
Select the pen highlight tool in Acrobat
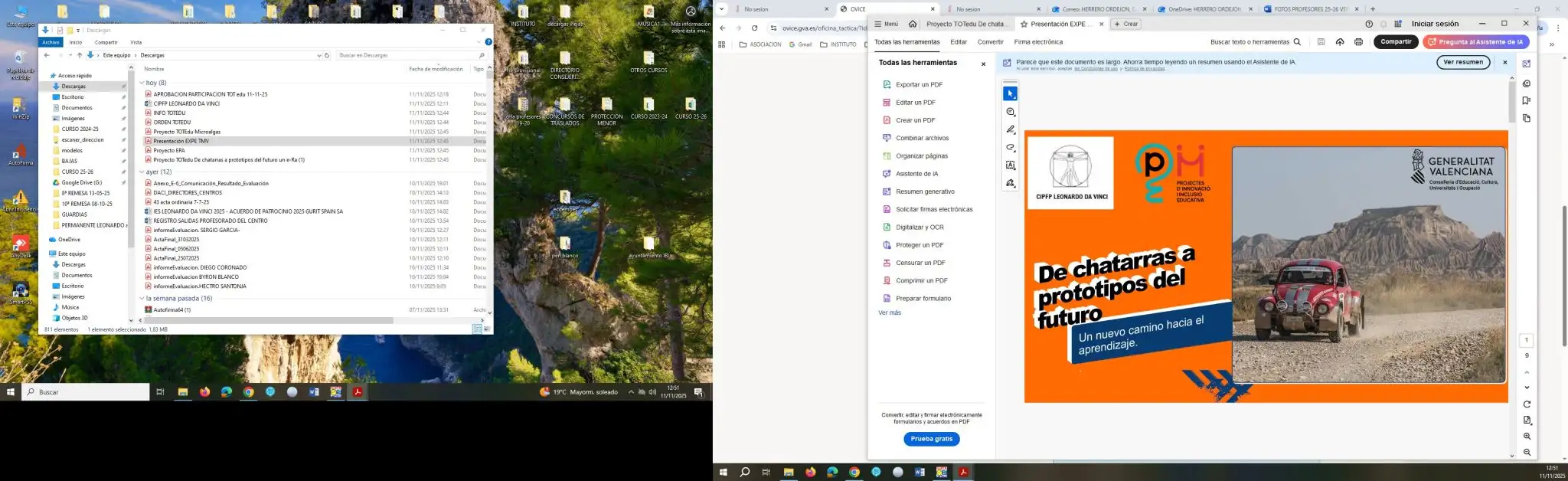pos(1011,129)
